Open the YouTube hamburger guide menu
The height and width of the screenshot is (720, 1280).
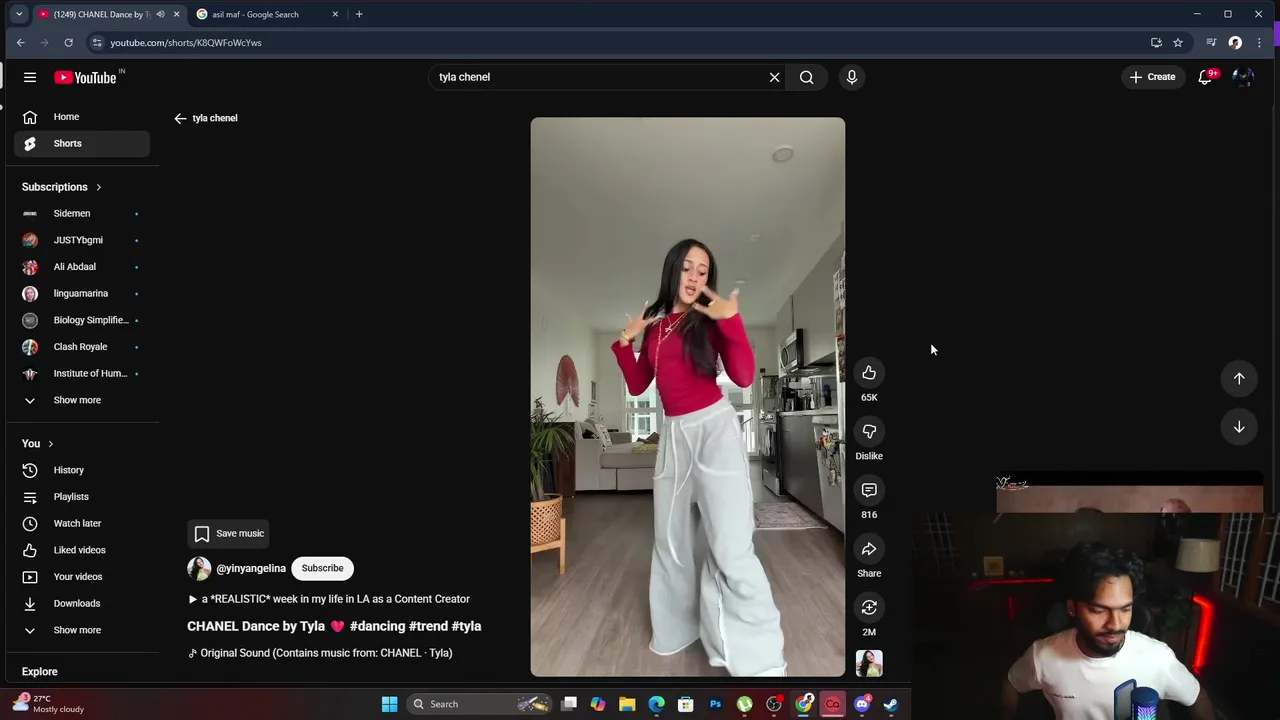(x=30, y=77)
